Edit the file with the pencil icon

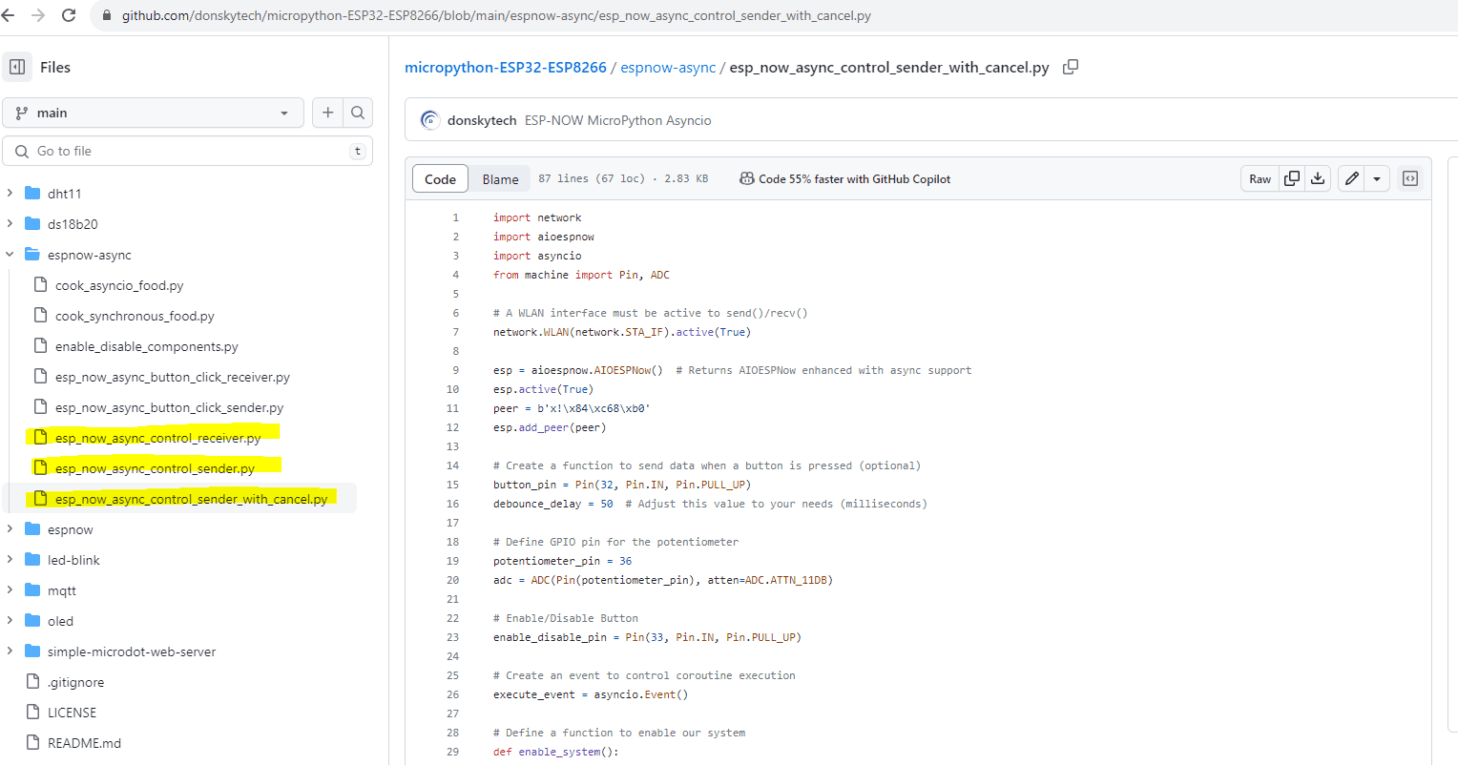[x=1351, y=178]
